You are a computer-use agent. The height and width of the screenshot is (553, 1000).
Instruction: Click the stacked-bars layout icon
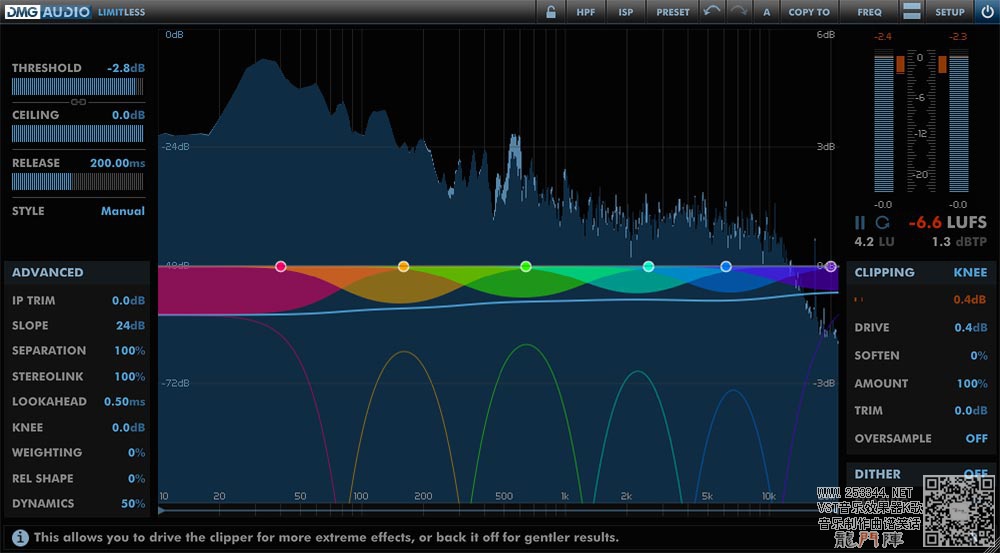tap(912, 12)
